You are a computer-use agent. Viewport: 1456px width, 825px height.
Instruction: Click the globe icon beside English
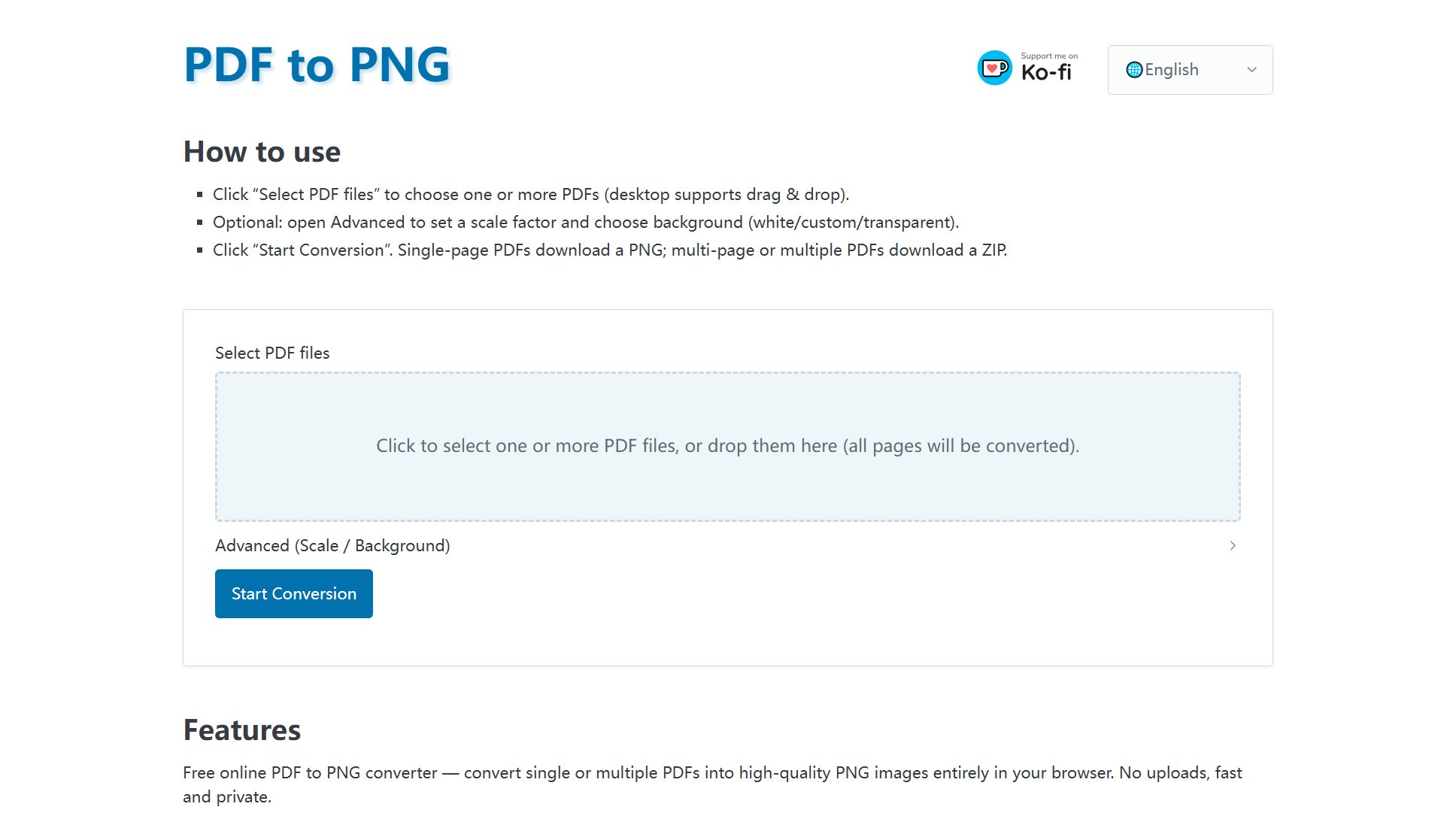click(1134, 70)
